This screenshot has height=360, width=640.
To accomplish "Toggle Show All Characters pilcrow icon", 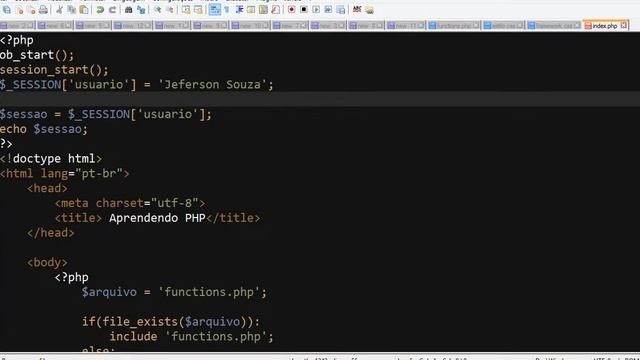I will coord(227,10).
